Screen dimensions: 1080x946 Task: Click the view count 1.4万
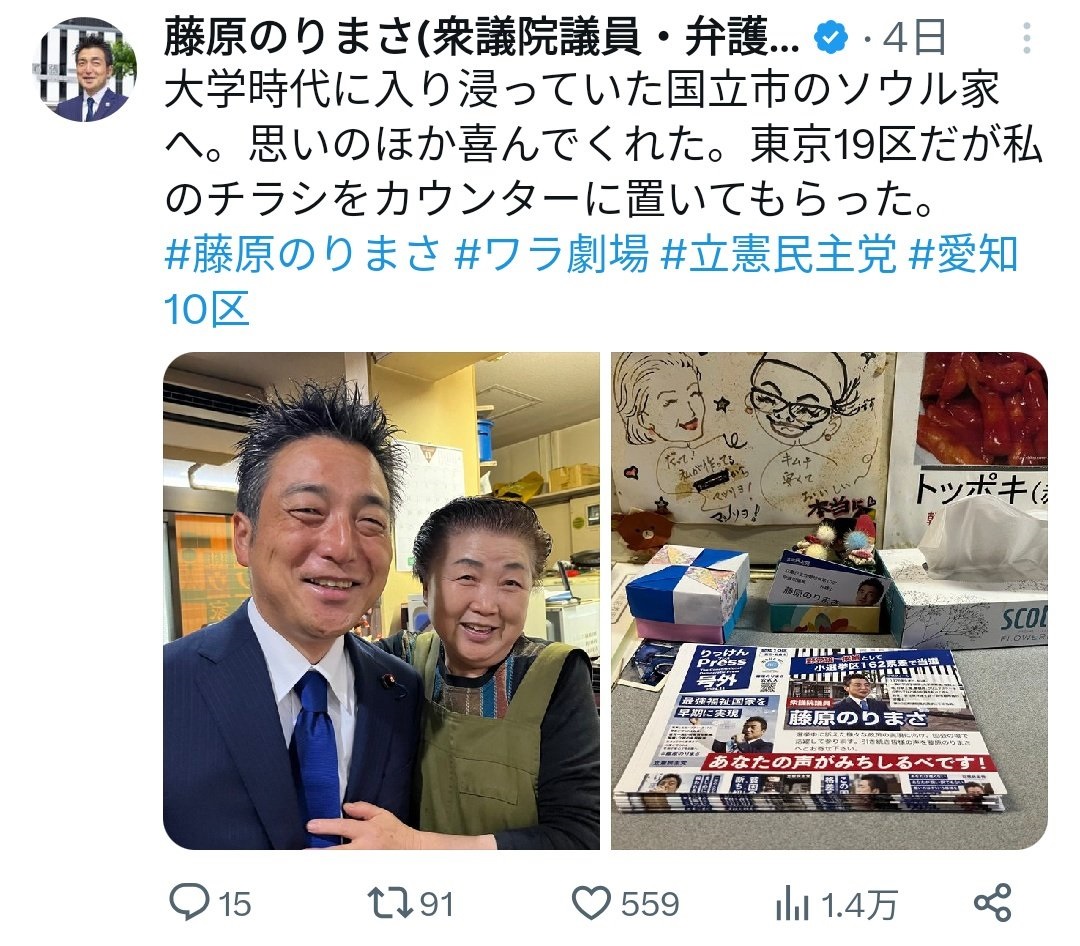click(x=859, y=904)
